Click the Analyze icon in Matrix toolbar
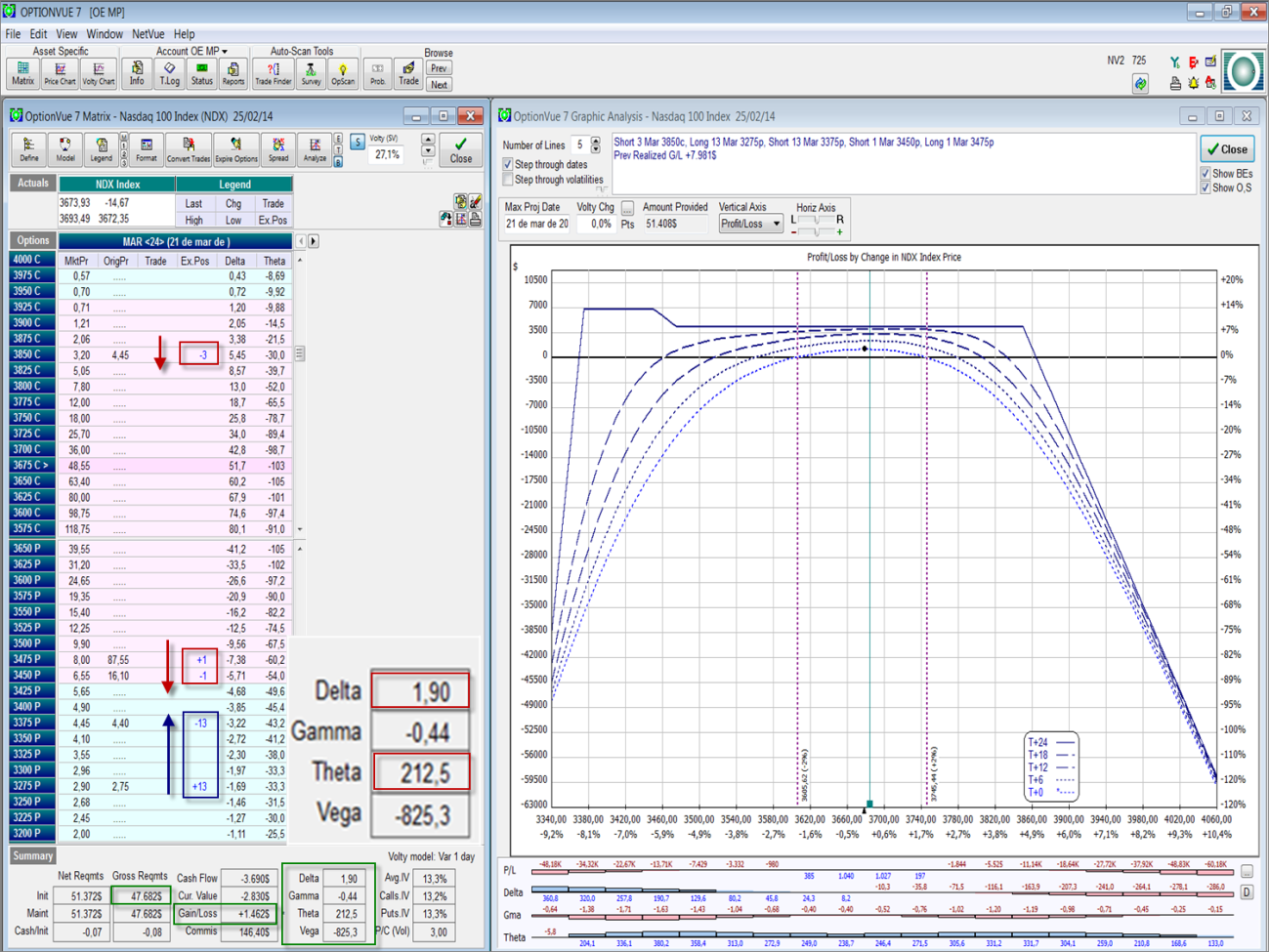The width and height of the screenshot is (1269, 952). click(x=315, y=149)
